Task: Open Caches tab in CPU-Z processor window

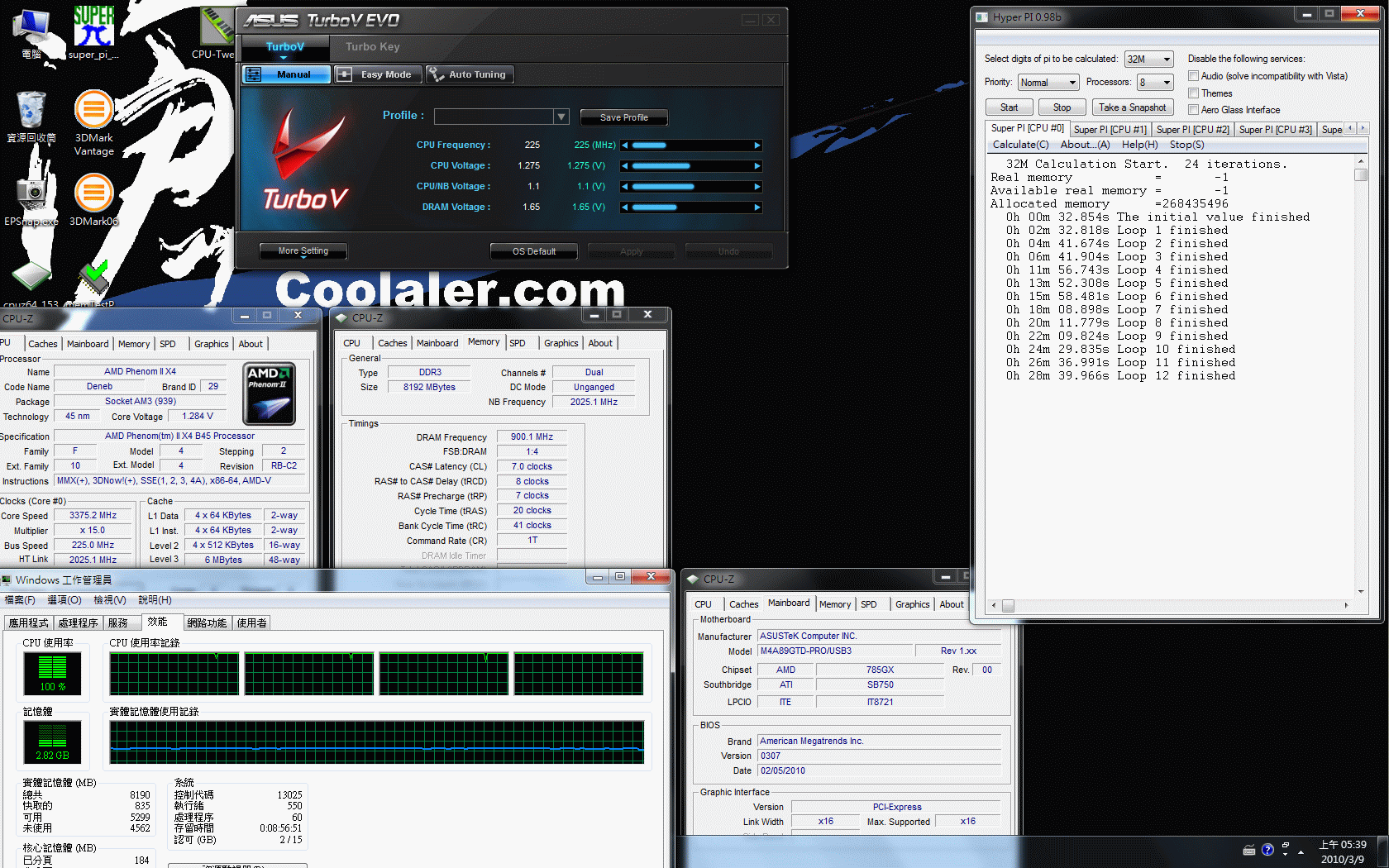Action: (43, 344)
